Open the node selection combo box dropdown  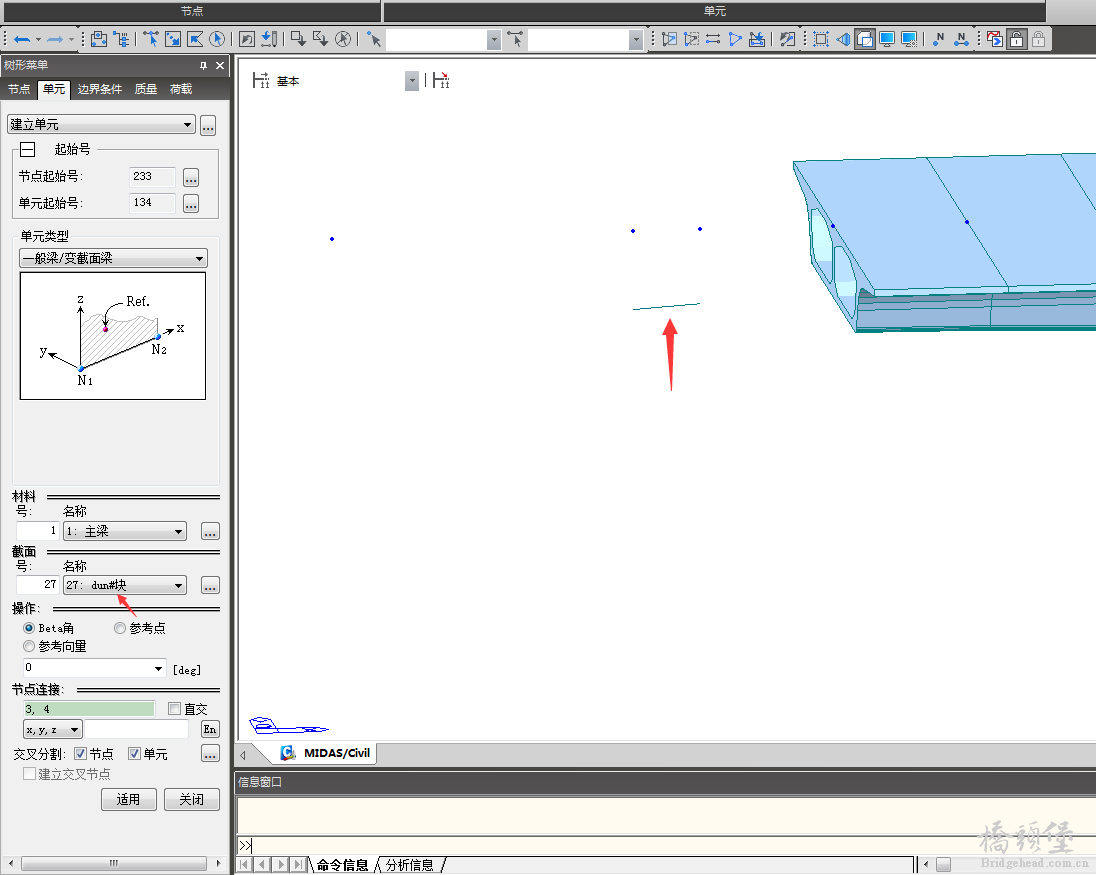[x=494, y=40]
